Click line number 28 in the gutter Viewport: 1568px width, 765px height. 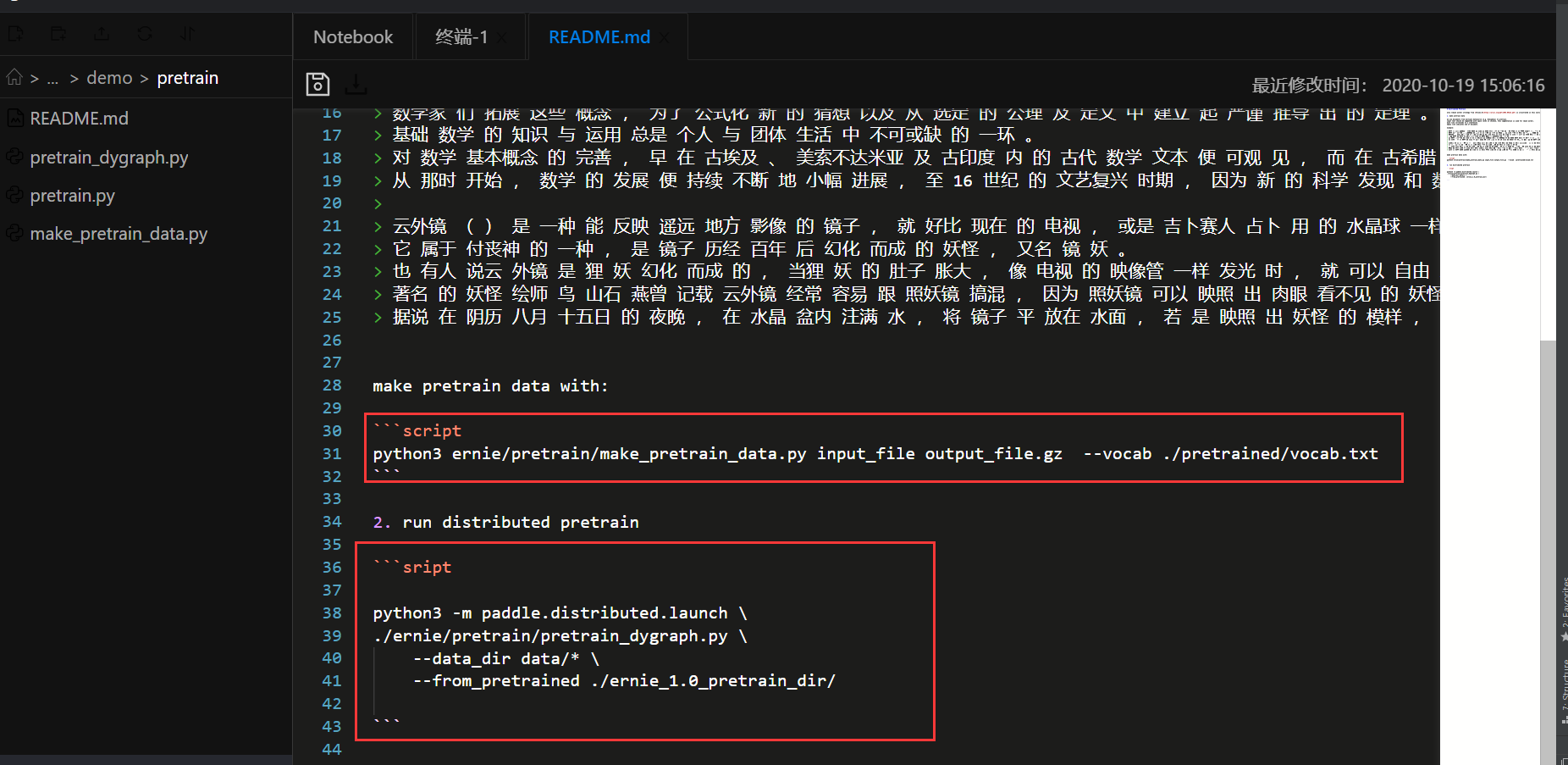[x=332, y=385]
